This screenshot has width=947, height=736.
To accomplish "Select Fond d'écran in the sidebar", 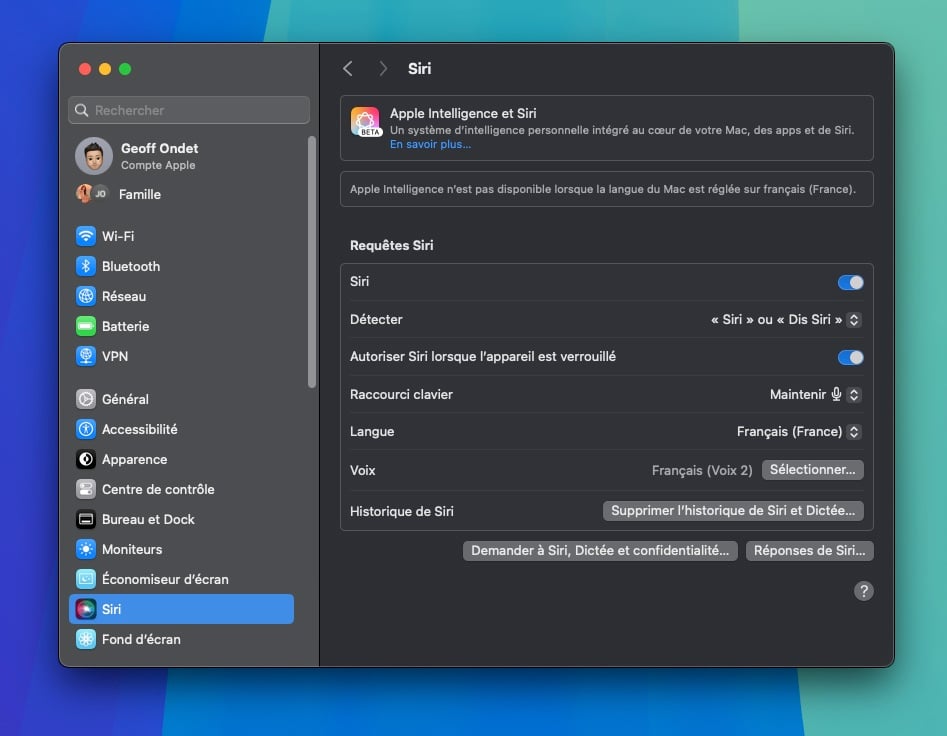I will point(141,640).
